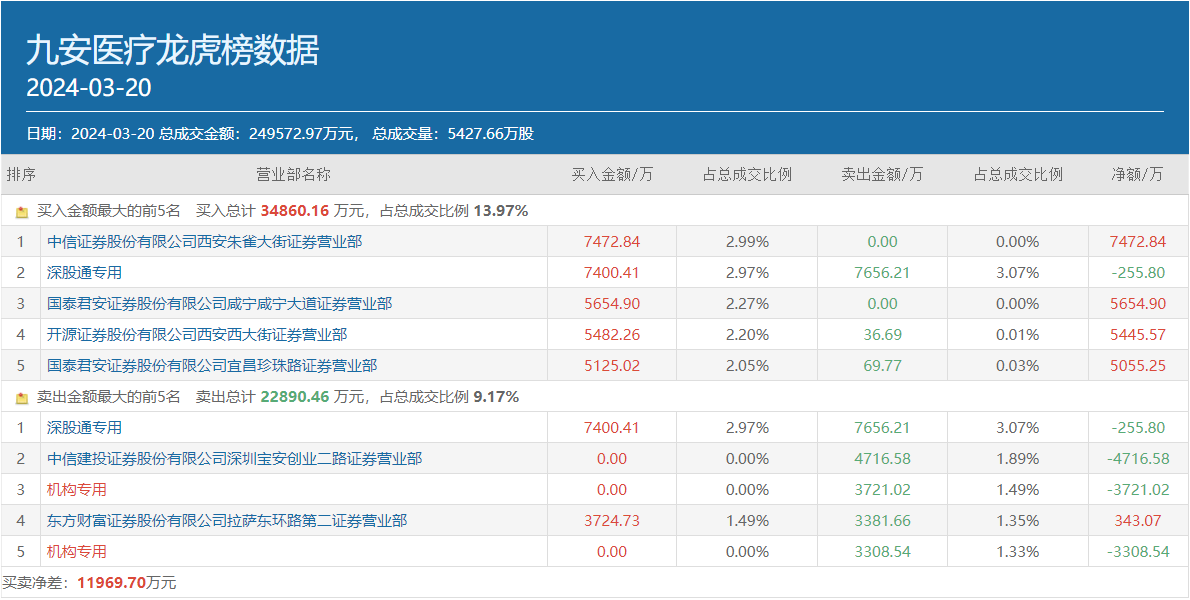This screenshot has height=600, width=1190.
Task: Click the buy amount 5482.26
Action: coord(612,335)
